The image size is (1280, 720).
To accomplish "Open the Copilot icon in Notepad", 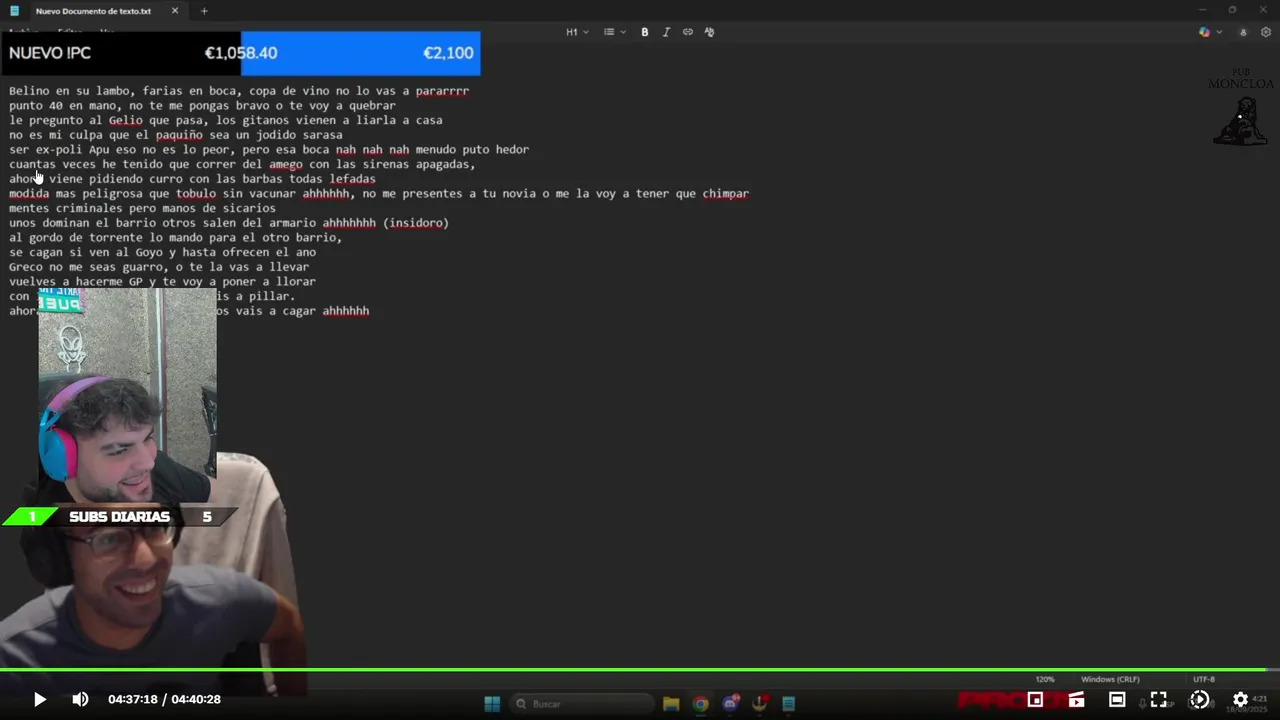I will (x=1204, y=32).
